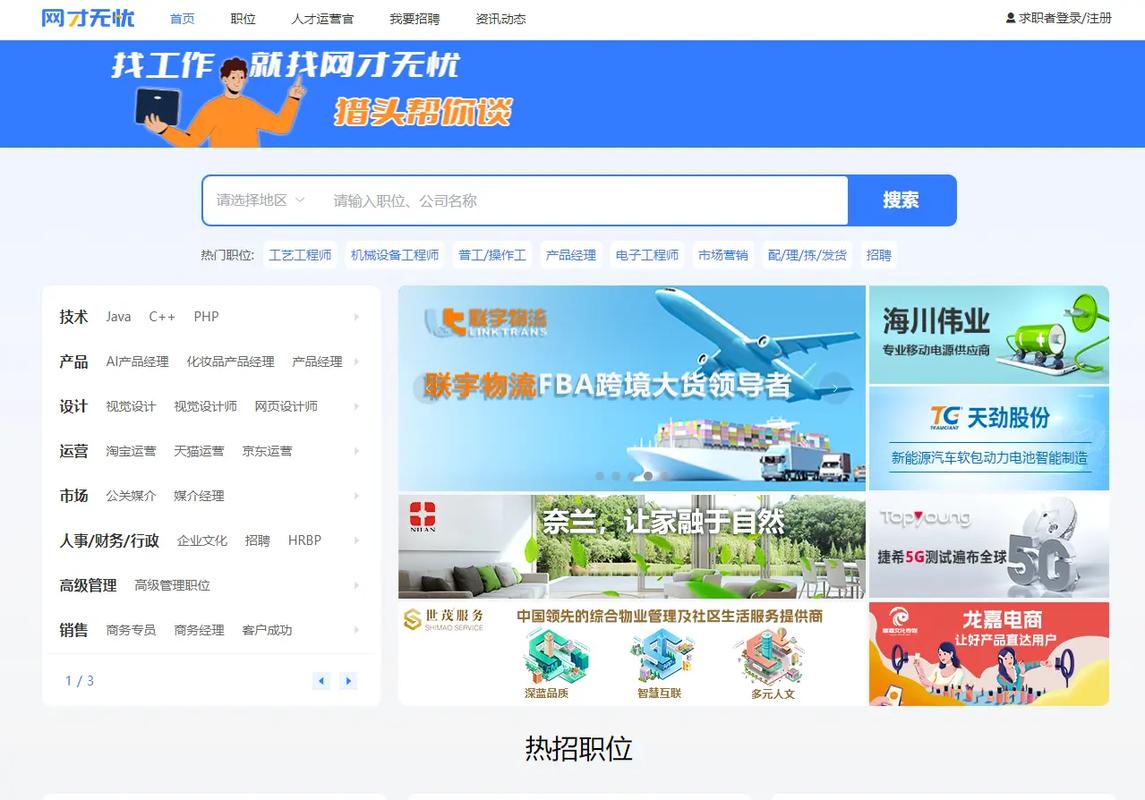The image size is (1145, 800).
Task: Open the 人才运营官 navigation tab
Action: point(323,19)
